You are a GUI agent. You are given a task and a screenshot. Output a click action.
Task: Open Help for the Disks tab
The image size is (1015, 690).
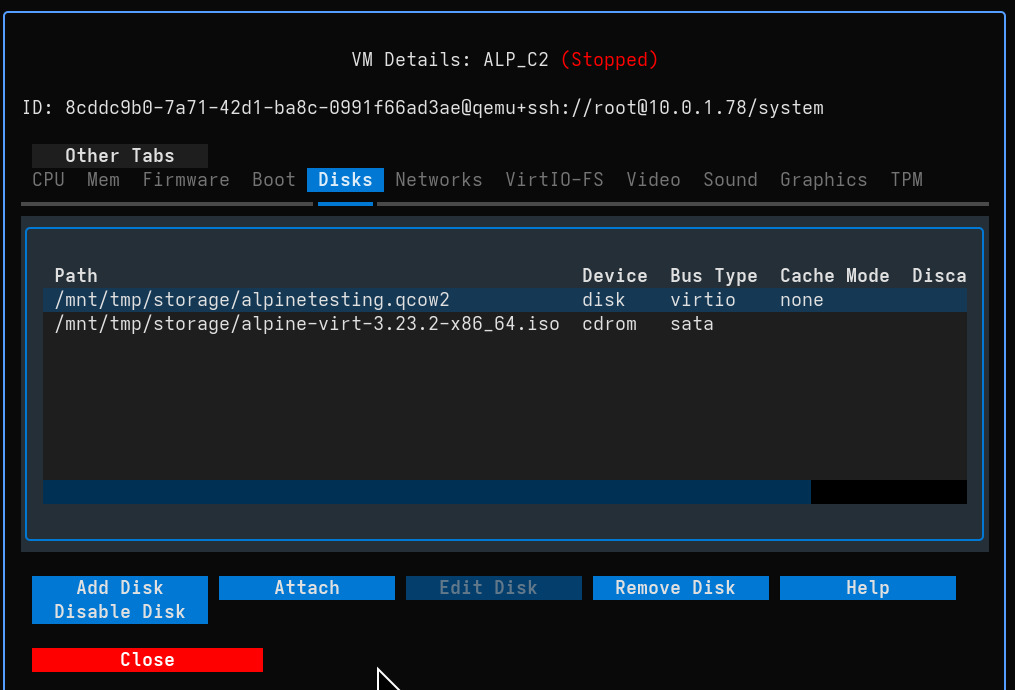(x=866, y=587)
